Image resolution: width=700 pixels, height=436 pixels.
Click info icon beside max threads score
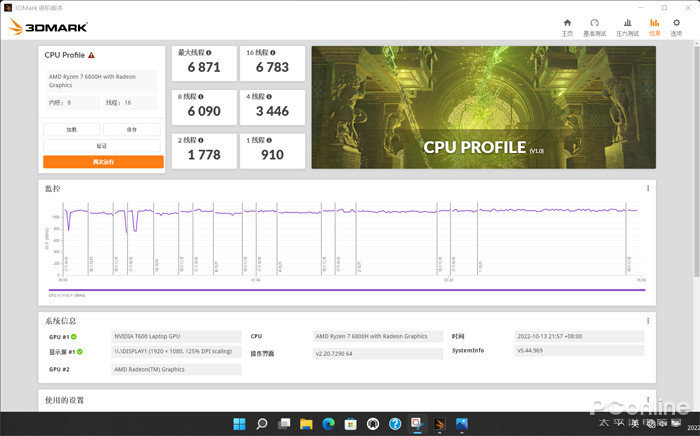point(209,53)
